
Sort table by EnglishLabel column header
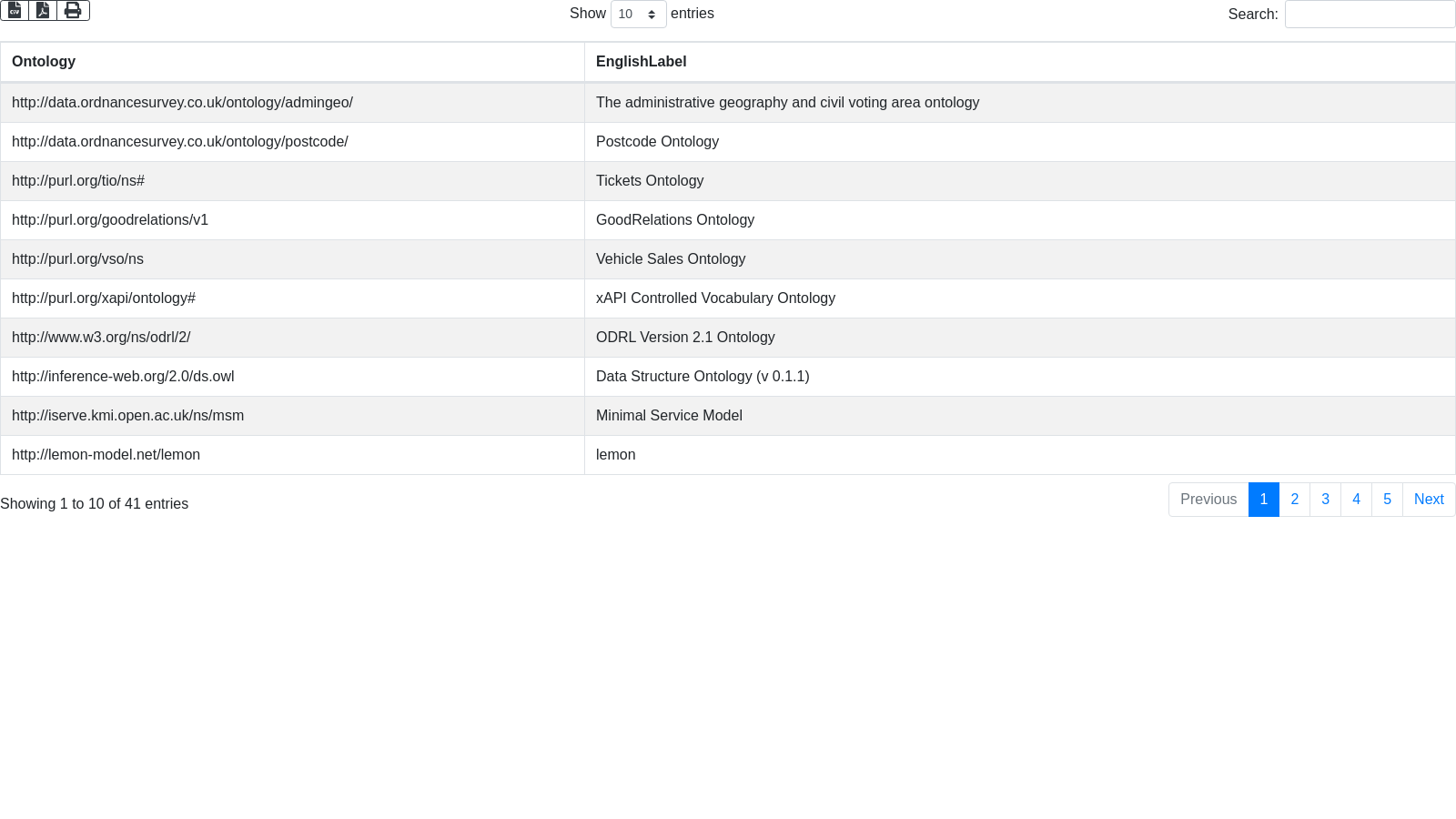[x=641, y=62]
